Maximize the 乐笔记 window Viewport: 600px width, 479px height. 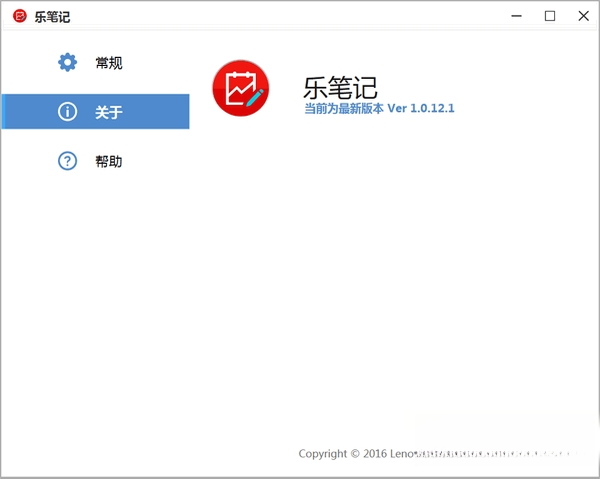click(550, 16)
